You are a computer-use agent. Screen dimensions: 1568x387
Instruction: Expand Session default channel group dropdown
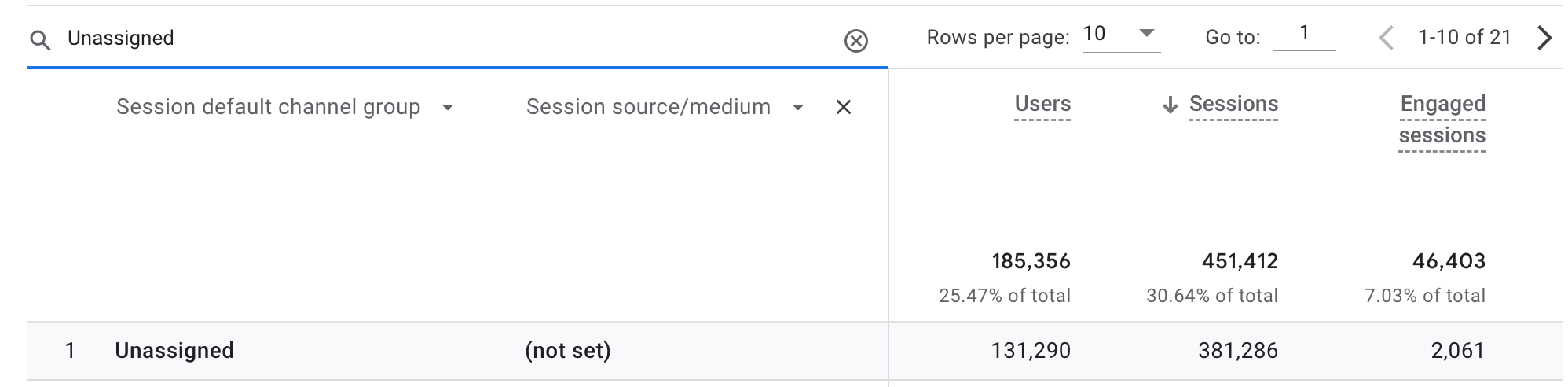tap(448, 108)
